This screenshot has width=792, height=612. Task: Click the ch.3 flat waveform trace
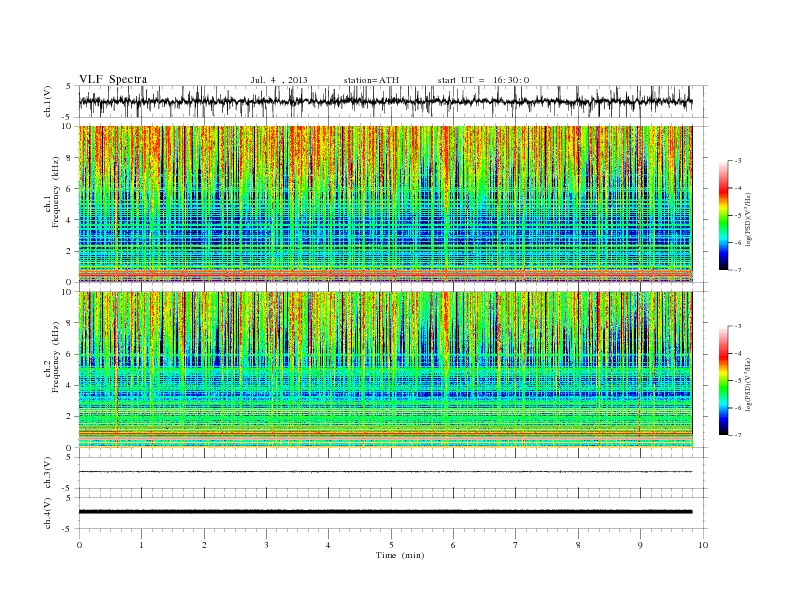coord(385,472)
